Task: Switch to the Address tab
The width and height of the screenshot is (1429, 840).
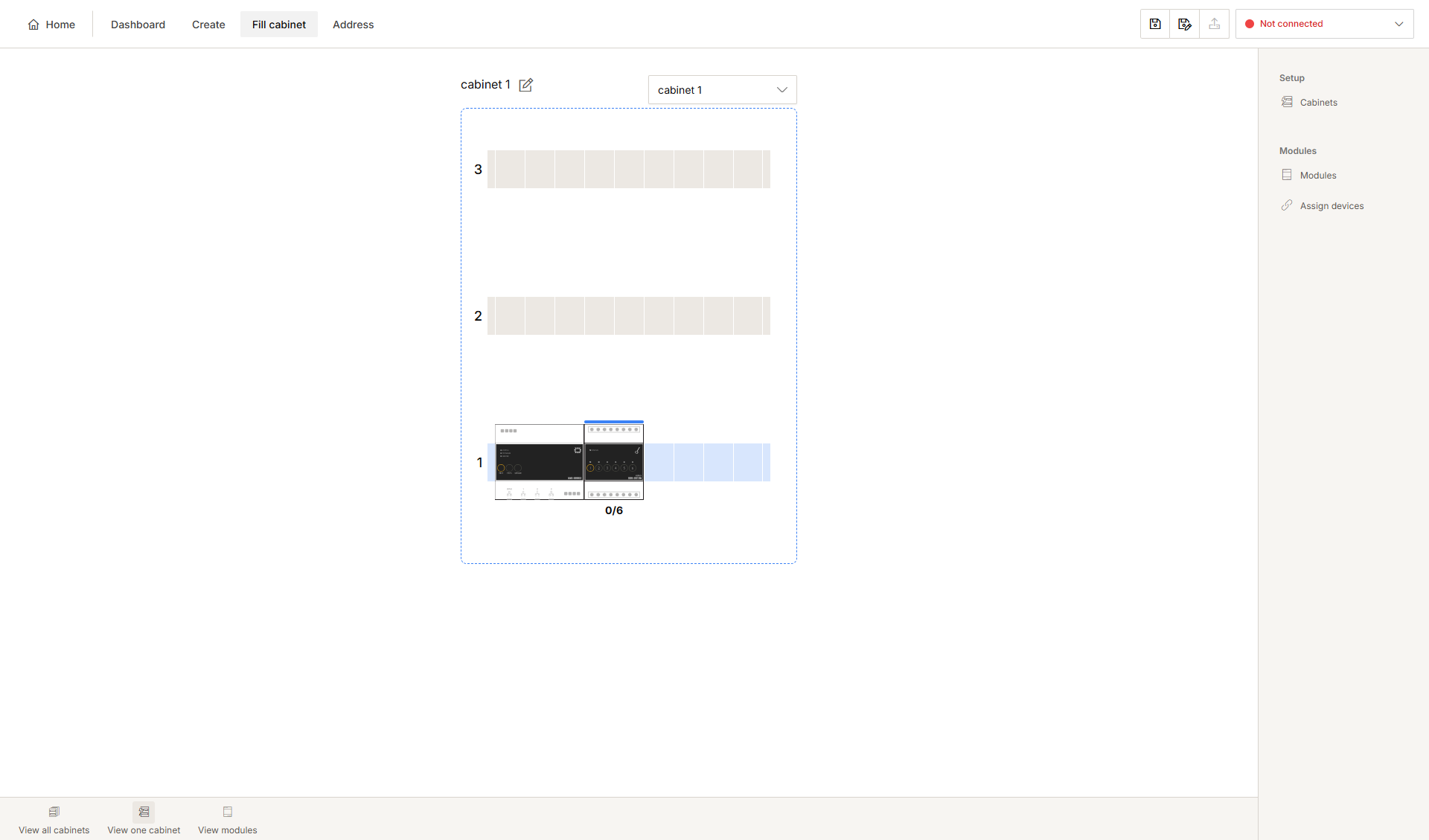Action: pos(353,25)
